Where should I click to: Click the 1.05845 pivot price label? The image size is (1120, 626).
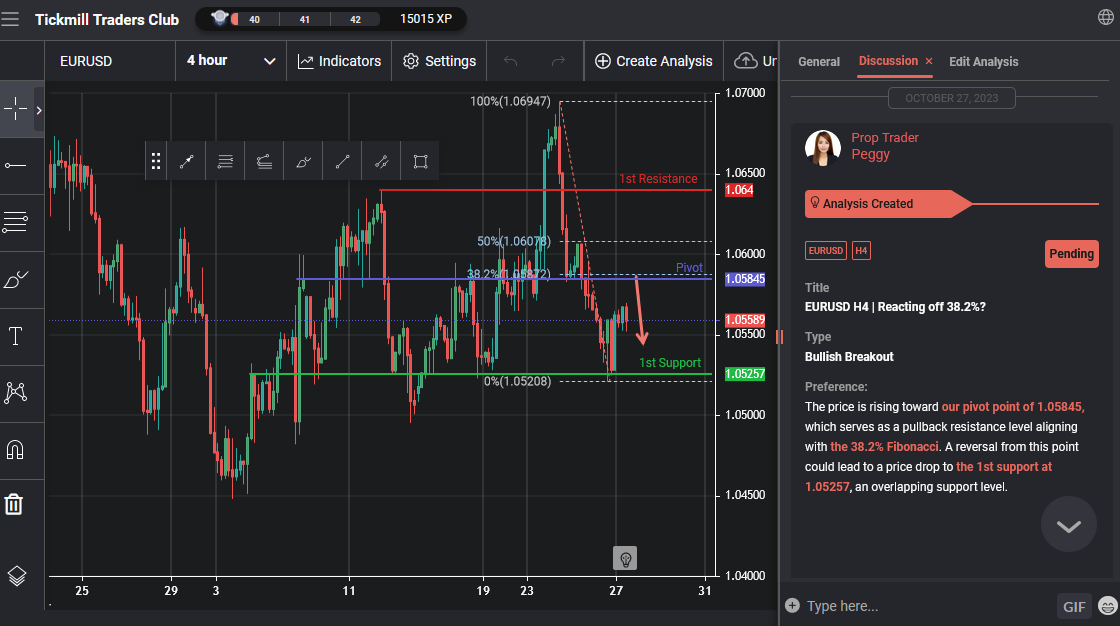point(745,279)
